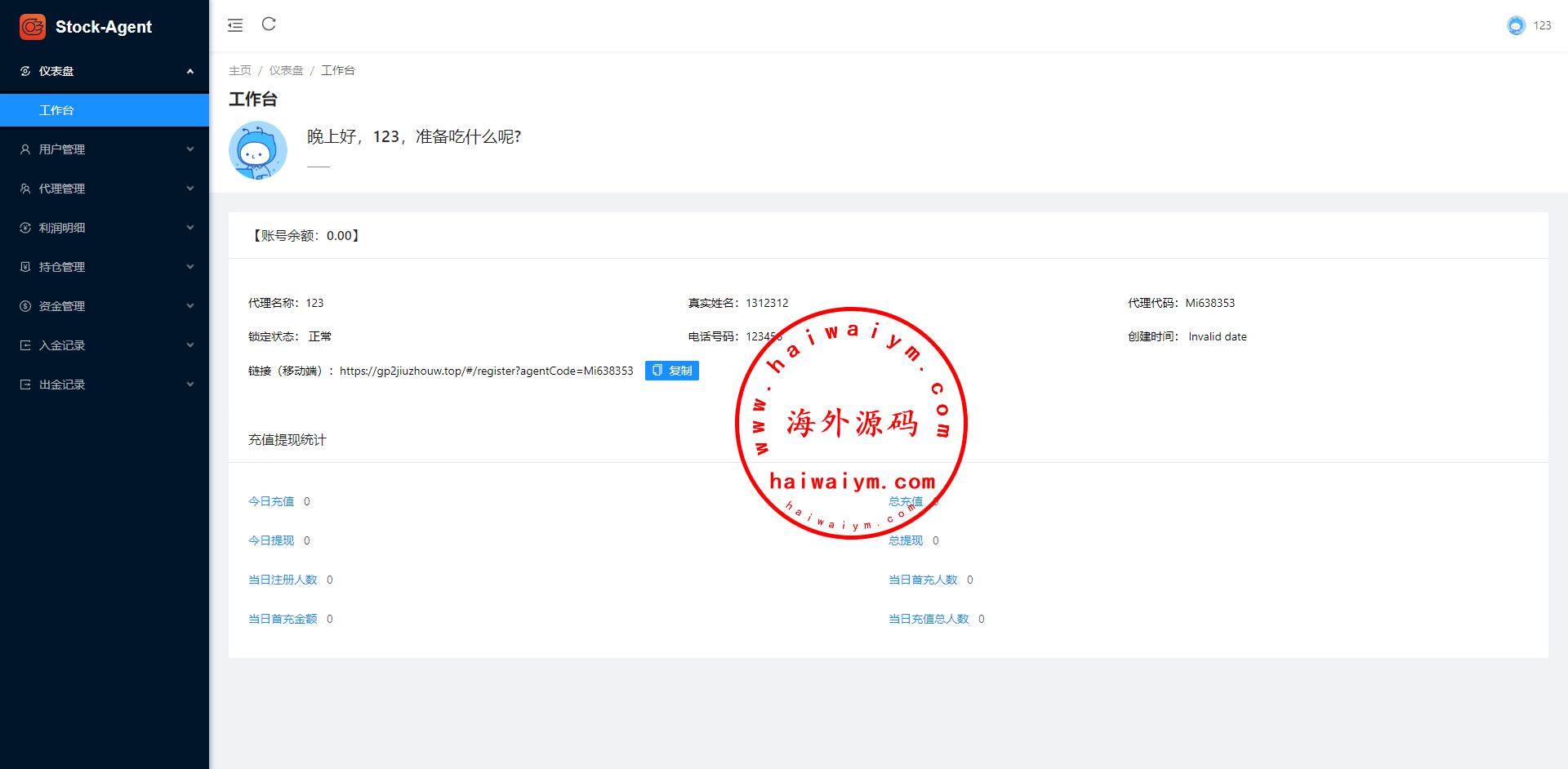The width and height of the screenshot is (1568, 769).
Task: Expand the 持仓管理 submenu arrow
Action: (190, 267)
